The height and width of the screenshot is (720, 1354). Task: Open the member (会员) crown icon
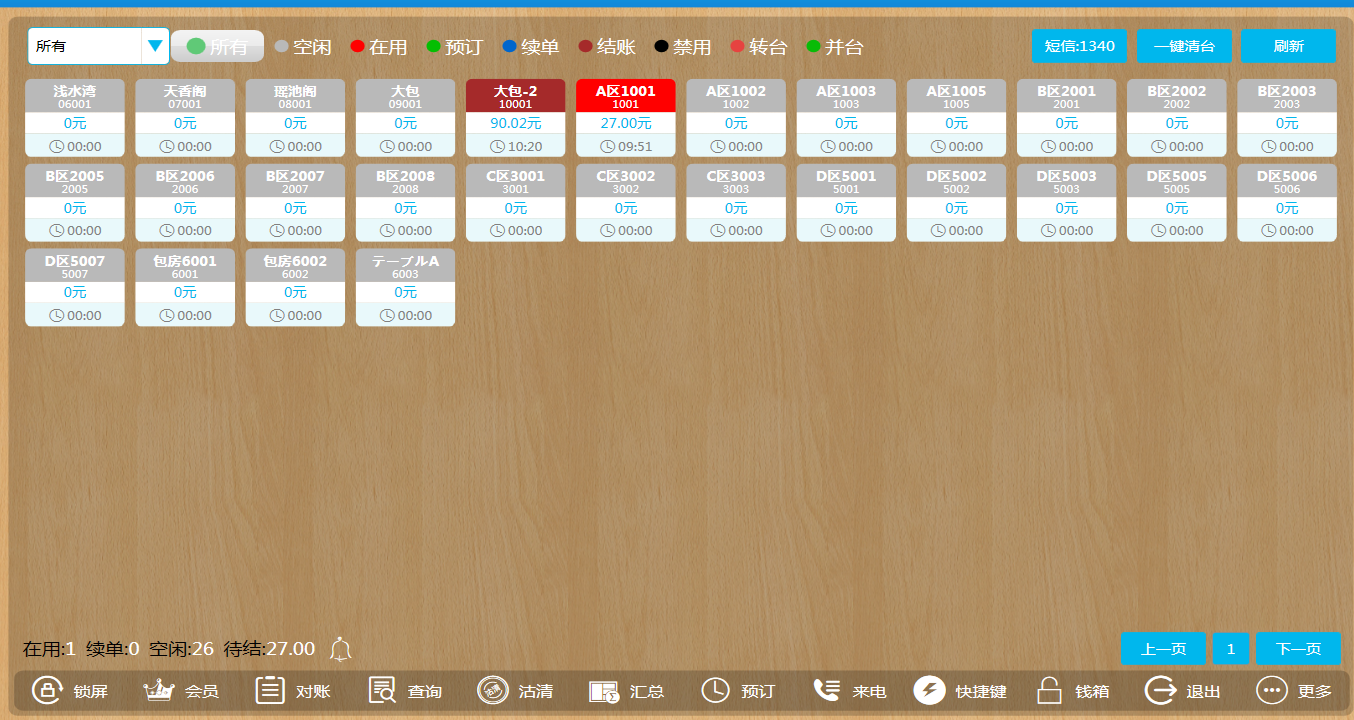(159, 691)
